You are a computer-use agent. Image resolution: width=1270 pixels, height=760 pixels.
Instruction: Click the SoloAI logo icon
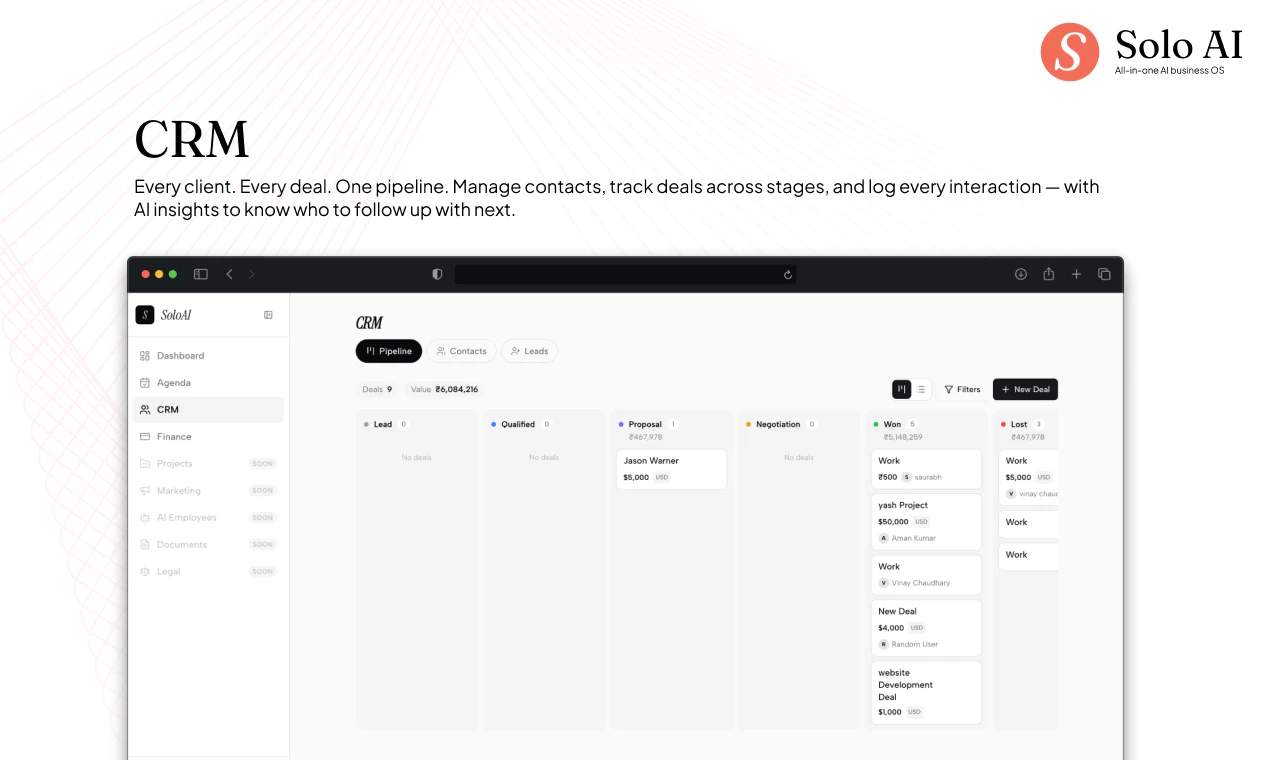[145, 314]
